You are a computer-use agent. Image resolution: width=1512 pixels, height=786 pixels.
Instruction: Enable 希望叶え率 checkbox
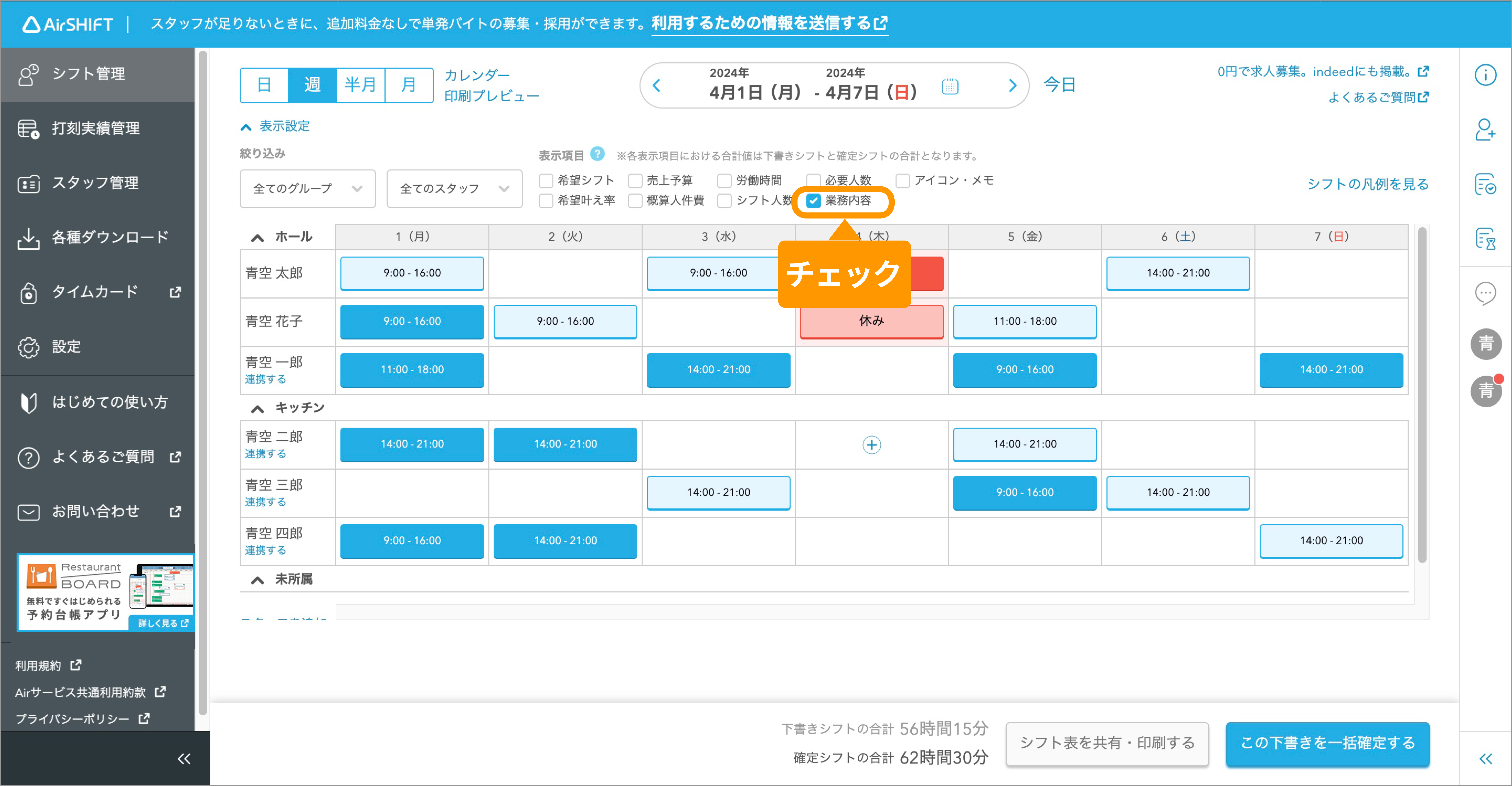coord(546,201)
